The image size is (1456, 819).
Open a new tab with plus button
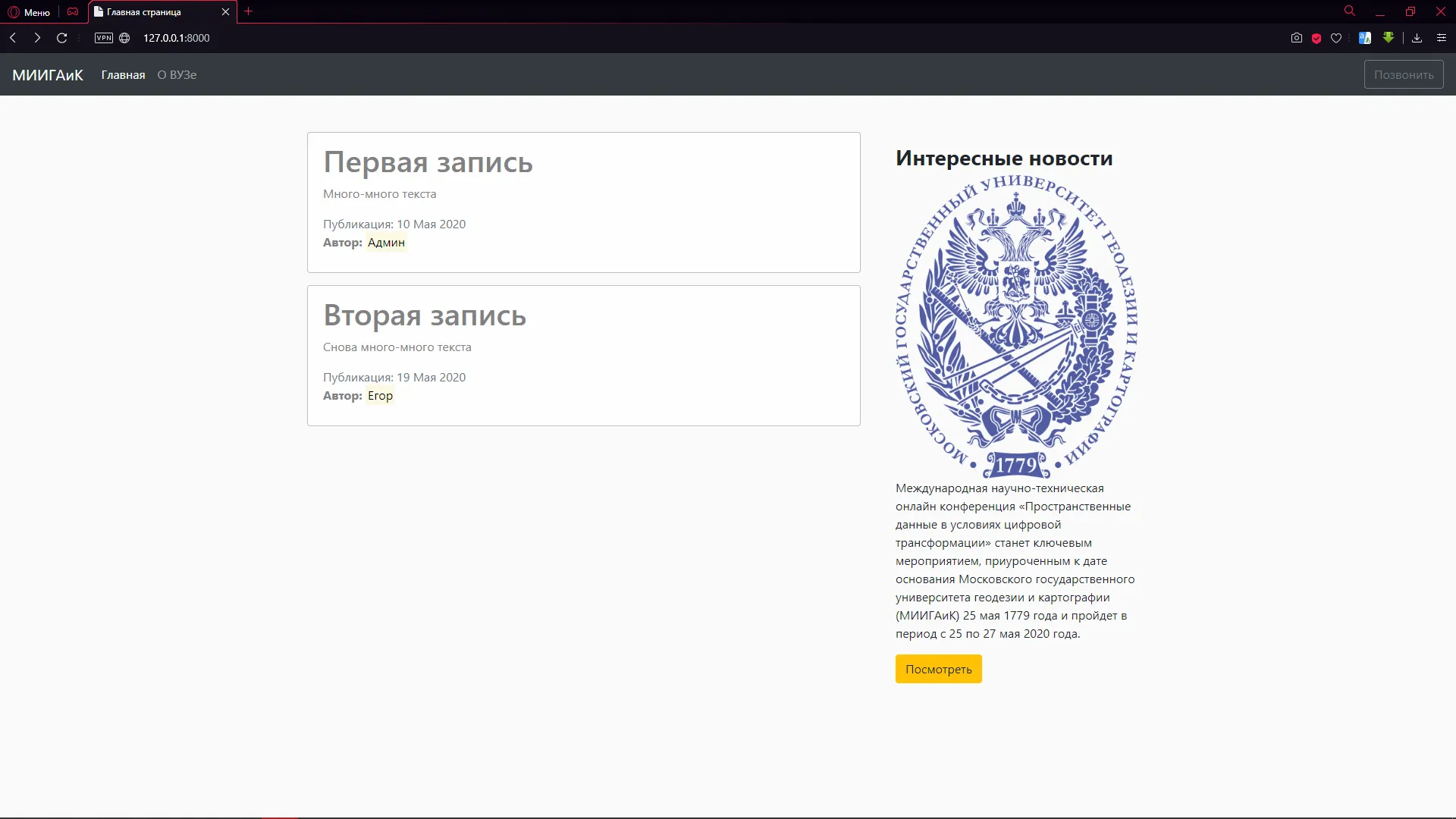click(x=248, y=11)
